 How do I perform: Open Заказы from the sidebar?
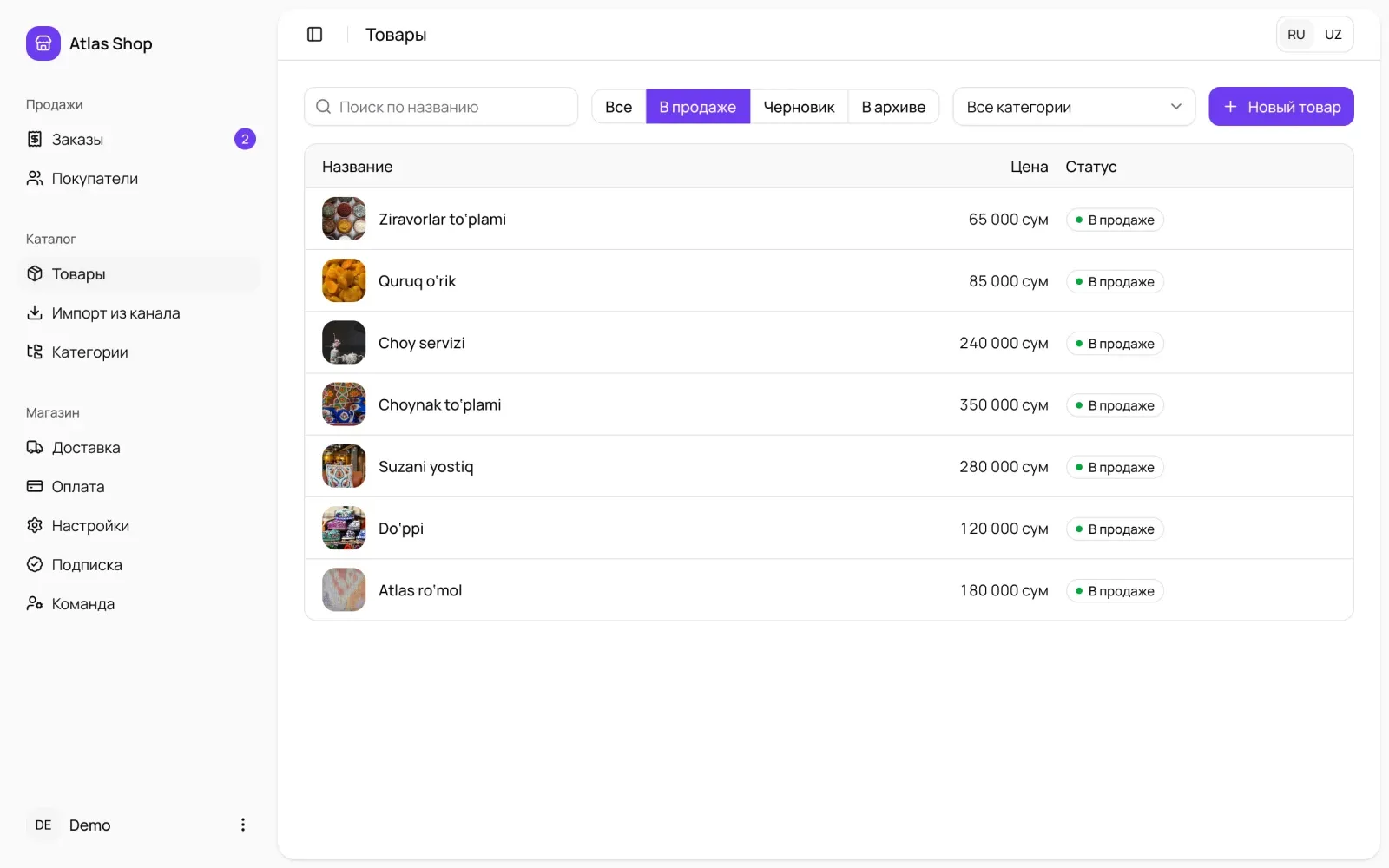coord(139,139)
